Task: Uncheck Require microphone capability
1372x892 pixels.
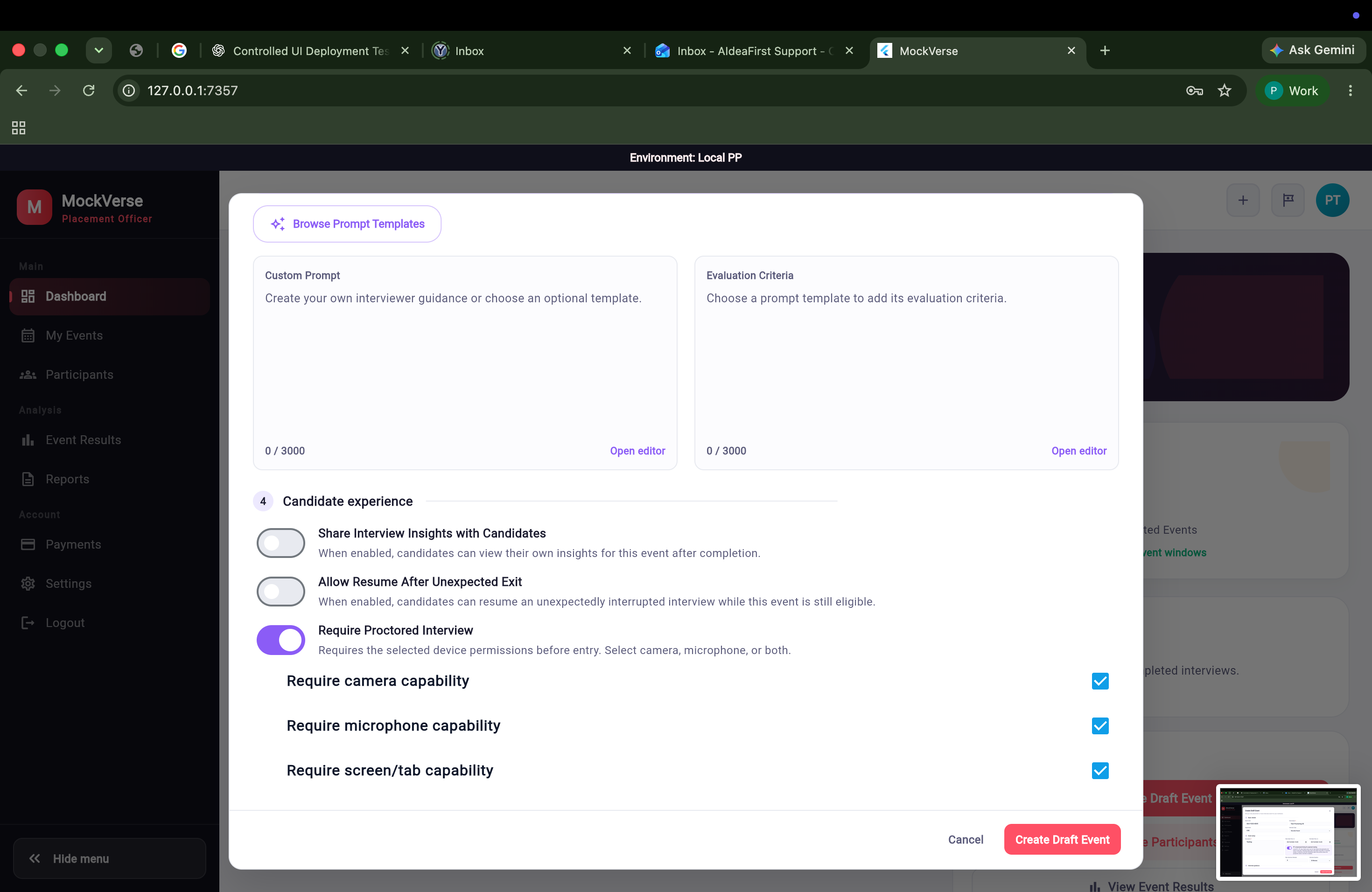Action: 1100,725
